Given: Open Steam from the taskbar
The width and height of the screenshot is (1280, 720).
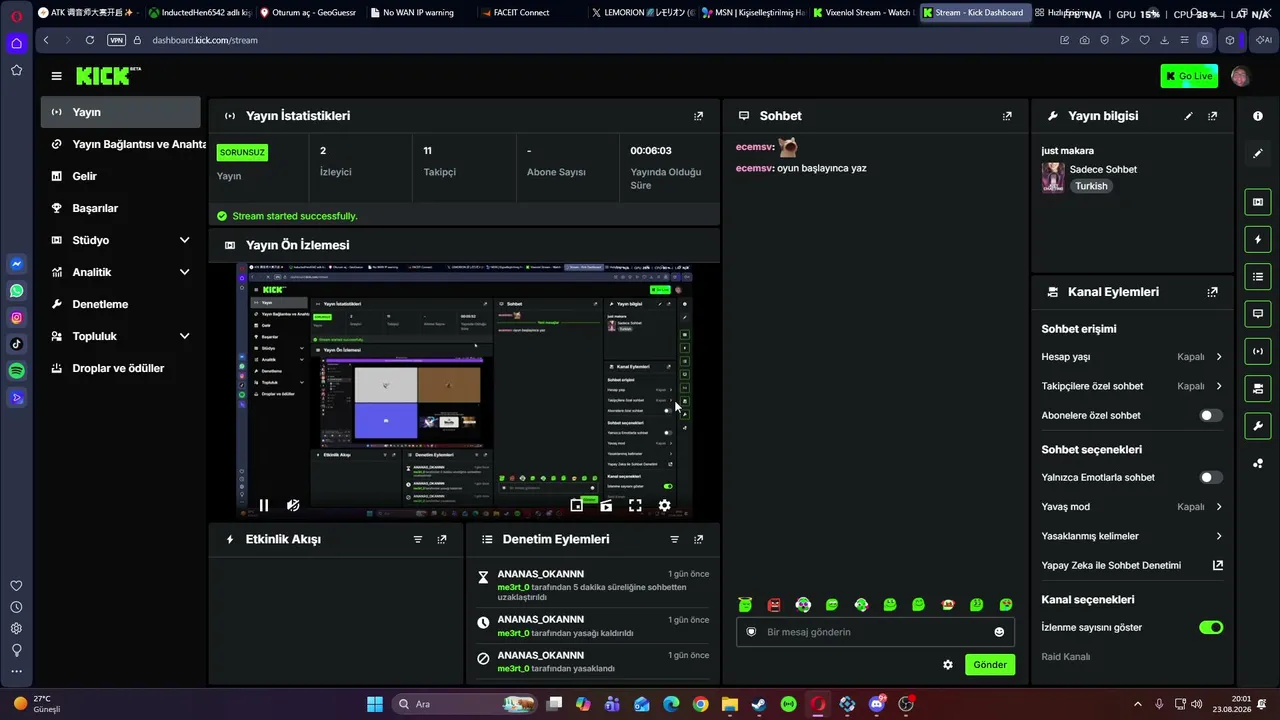Looking at the screenshot, I should point(759,704).
